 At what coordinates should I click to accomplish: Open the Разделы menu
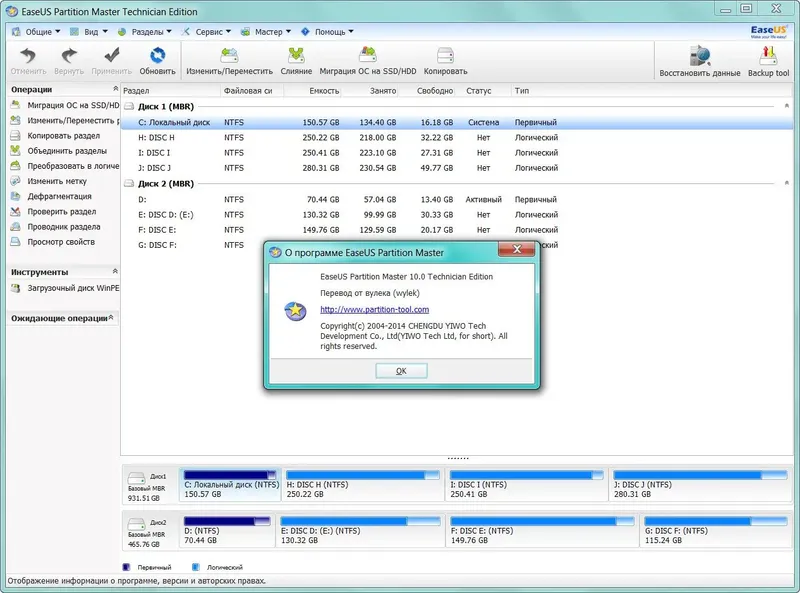[x=144, y=32]
